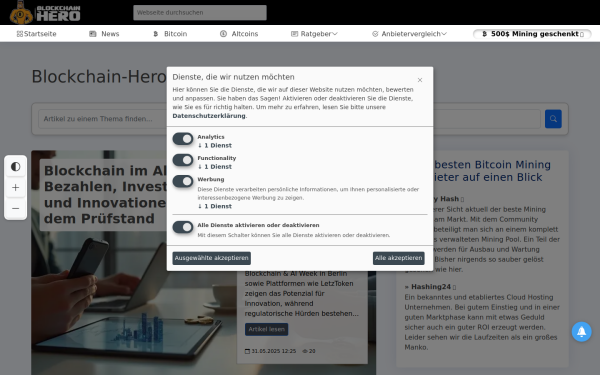Decrease font size with minus icon

[16, 209]
